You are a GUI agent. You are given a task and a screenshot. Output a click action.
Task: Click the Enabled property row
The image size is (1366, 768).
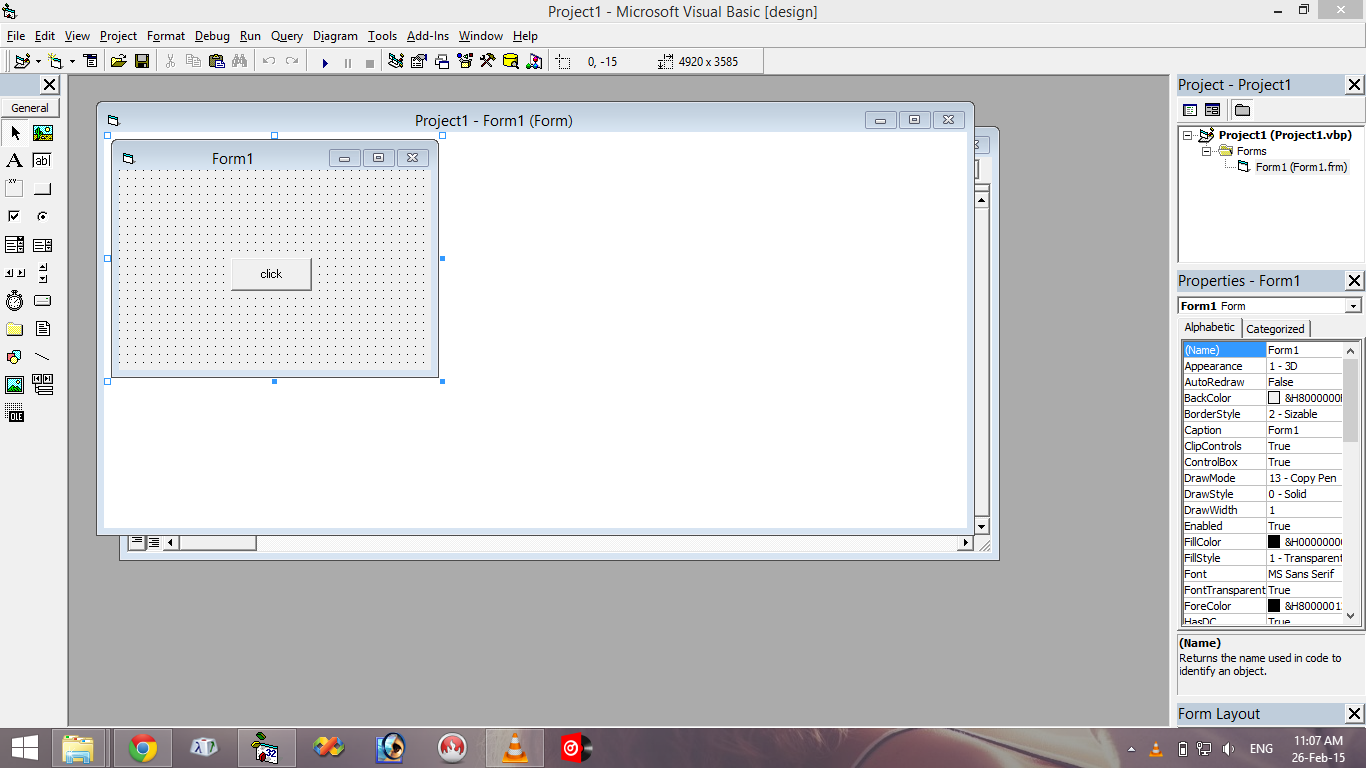(x=1262, y=526)
